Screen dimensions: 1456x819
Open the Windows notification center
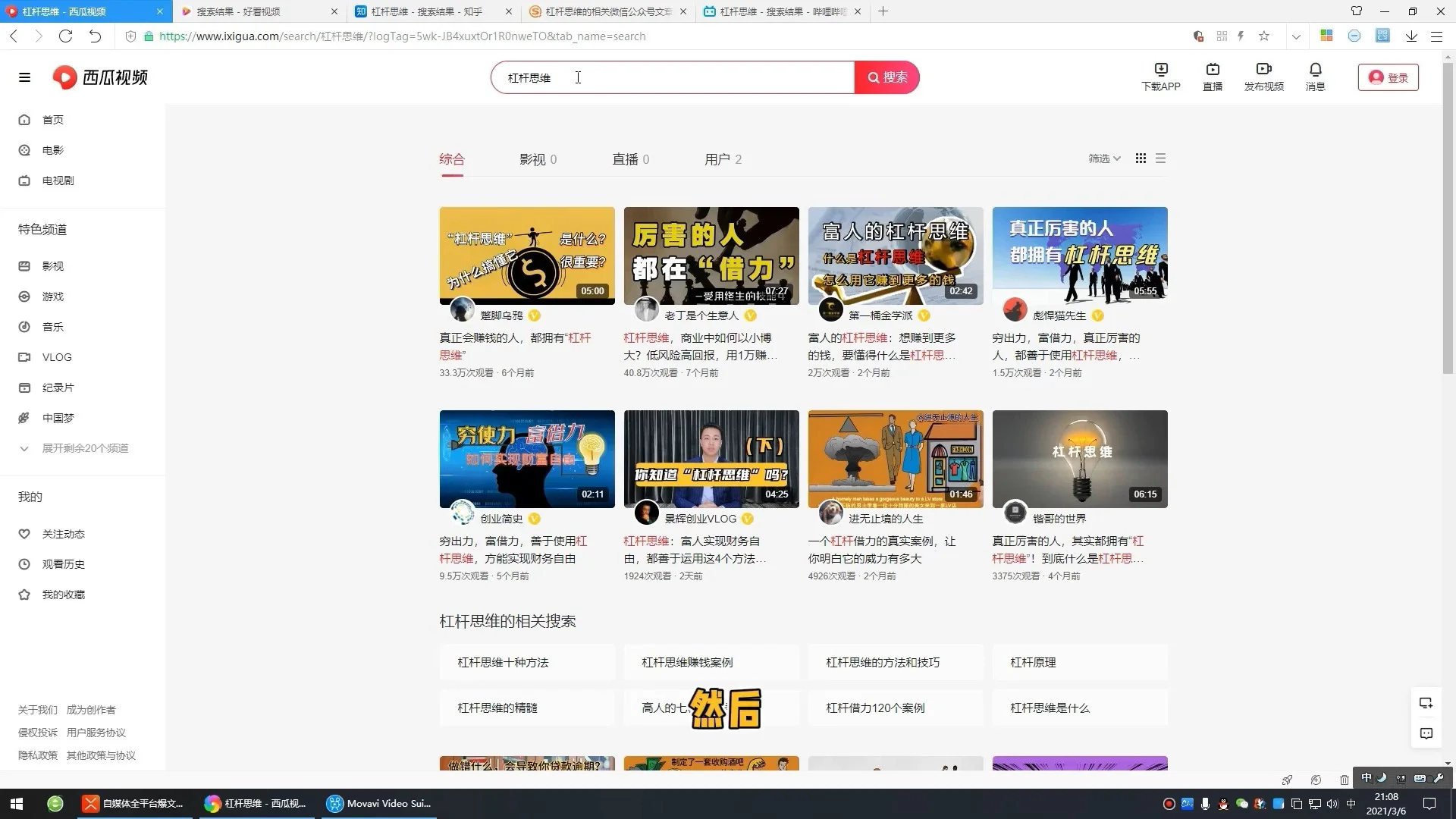1429,803
